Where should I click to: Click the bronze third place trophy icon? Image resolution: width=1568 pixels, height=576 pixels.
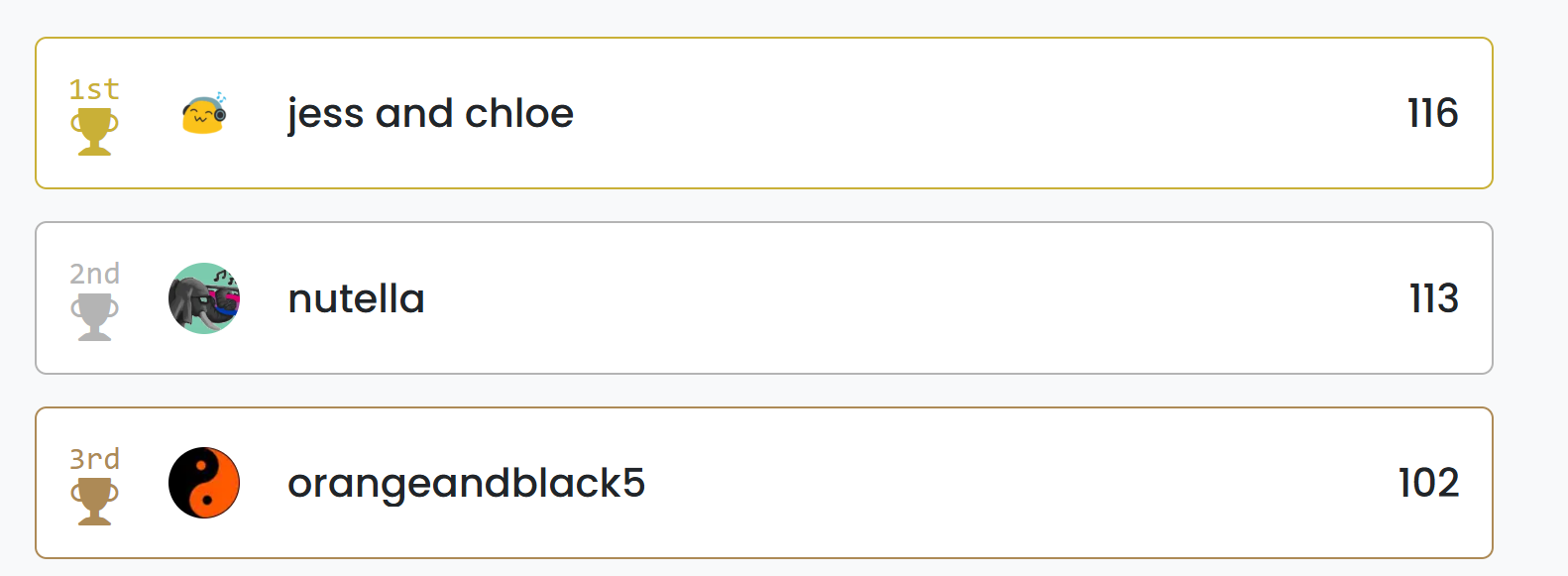(x=94, y=502)
